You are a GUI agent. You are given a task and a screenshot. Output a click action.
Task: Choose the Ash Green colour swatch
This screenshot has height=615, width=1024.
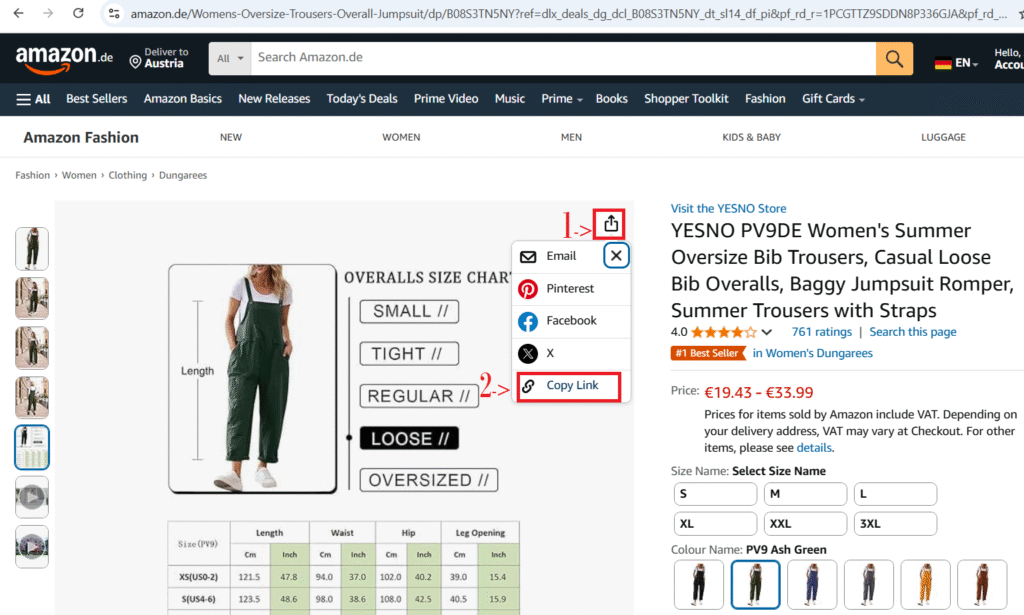coord(756,584)
